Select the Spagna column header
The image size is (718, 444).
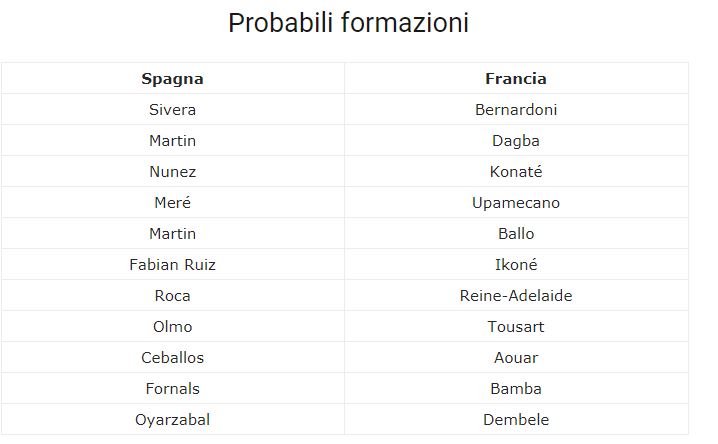tap(172, 79)
